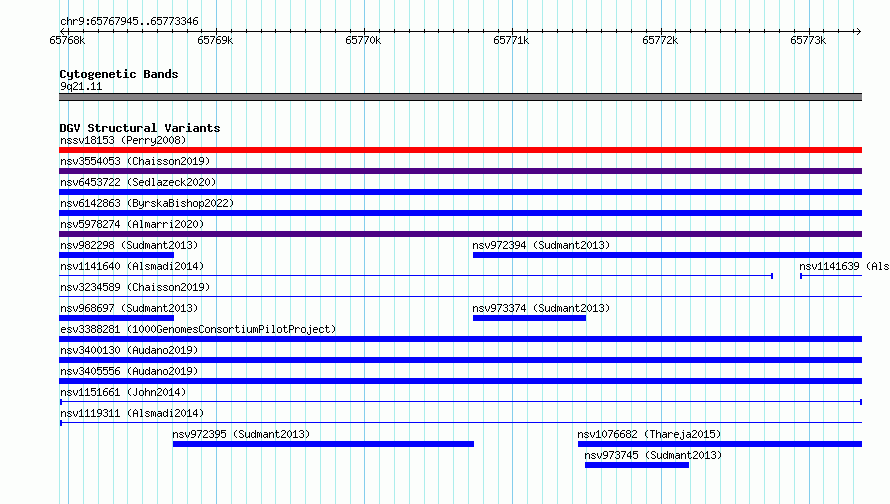Select the nsv3400130 (Audano2019) variant bar
This screenshot has width=890, height=504.
[460, 360]
